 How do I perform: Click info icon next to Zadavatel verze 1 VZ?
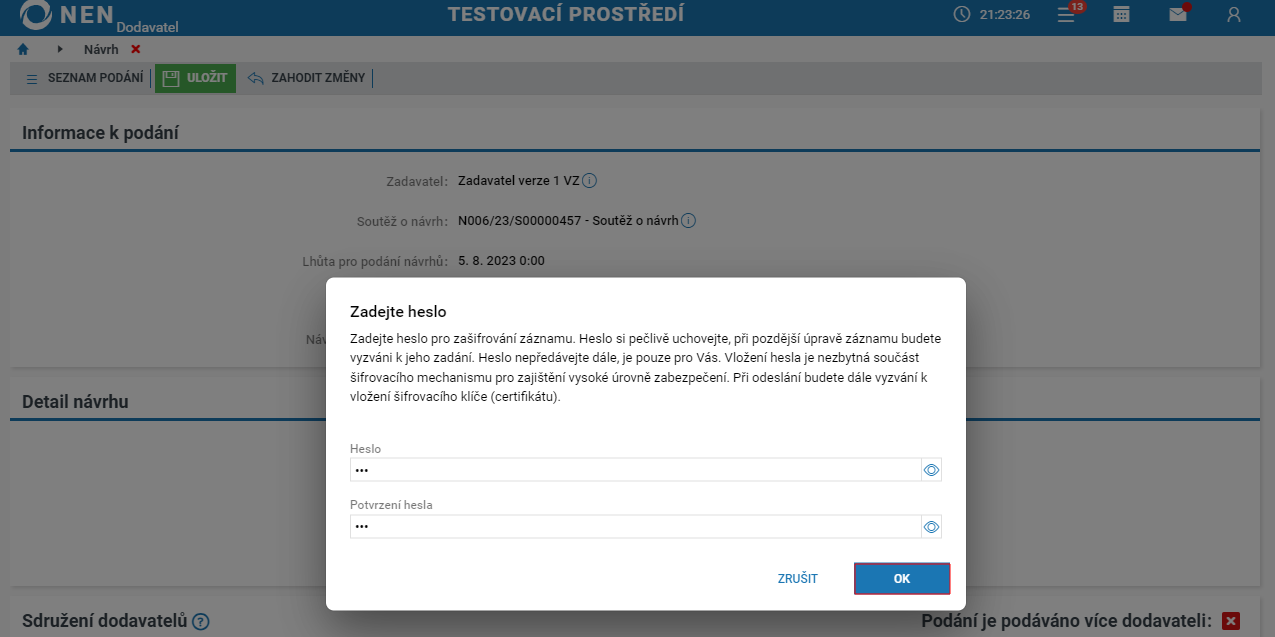(590, 181)
